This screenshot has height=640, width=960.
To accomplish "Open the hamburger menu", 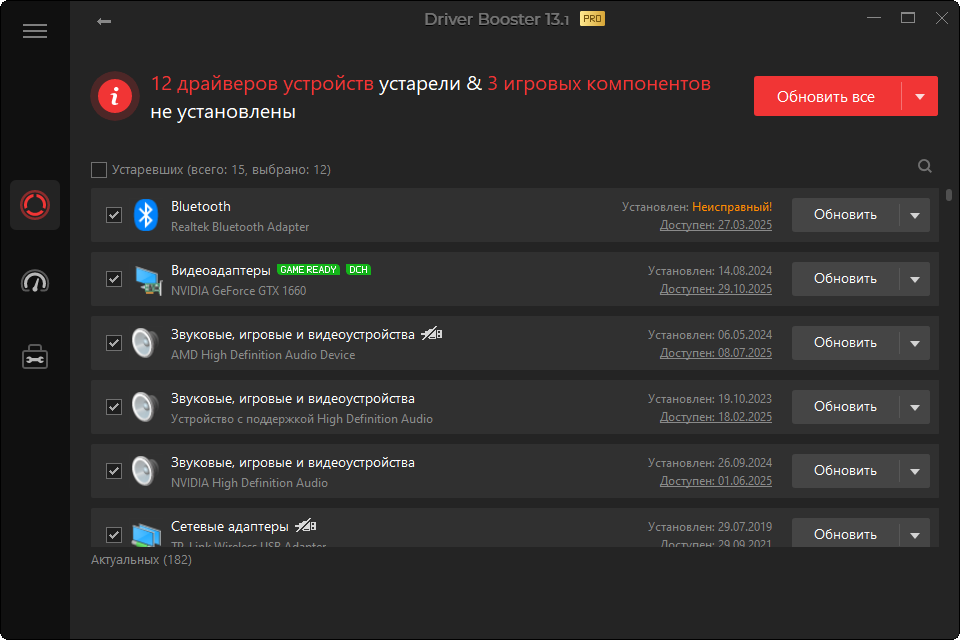I will tap(35, 31).
